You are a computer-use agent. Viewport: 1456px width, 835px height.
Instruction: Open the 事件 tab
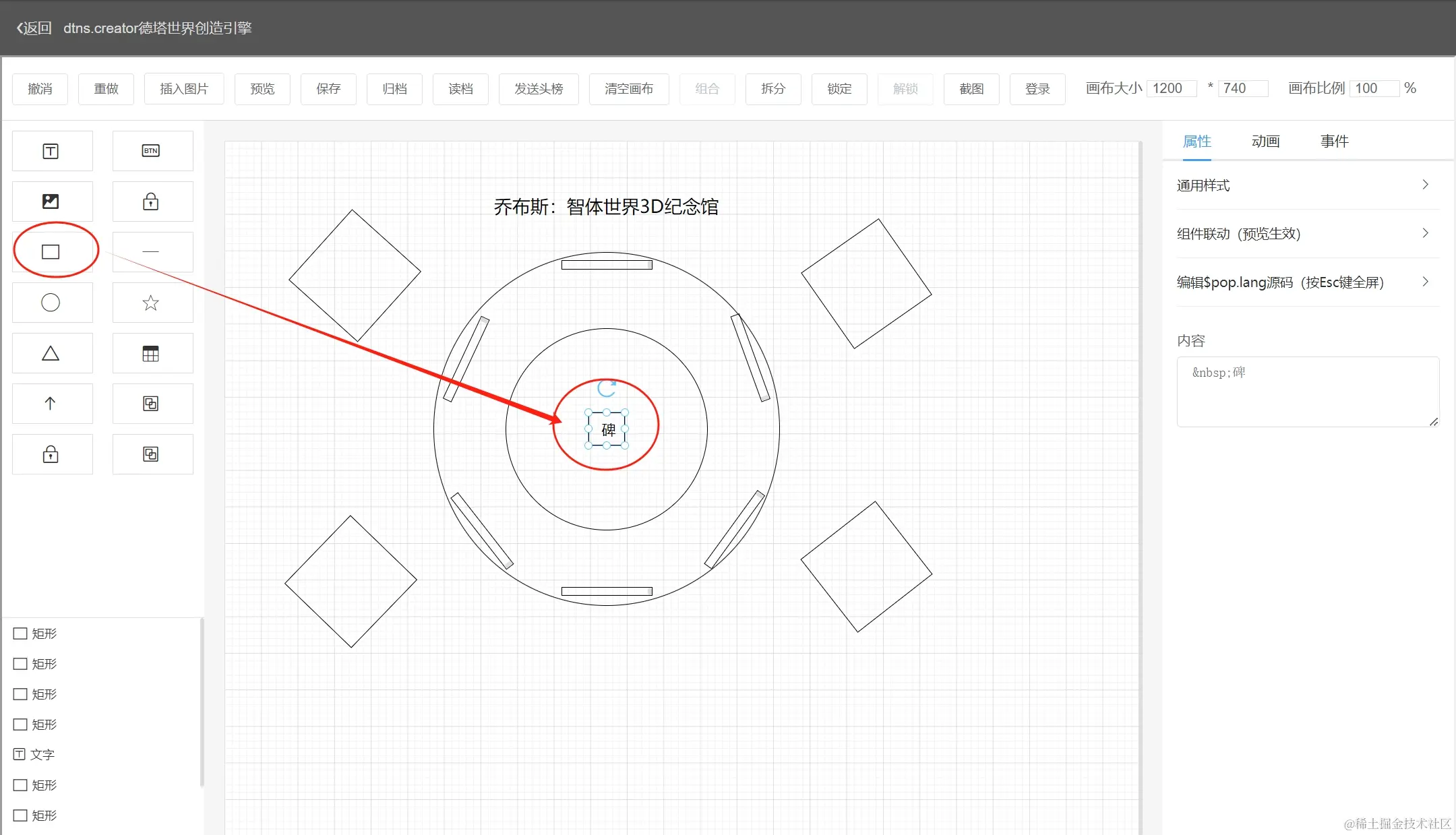click(x=1334, y=142)
